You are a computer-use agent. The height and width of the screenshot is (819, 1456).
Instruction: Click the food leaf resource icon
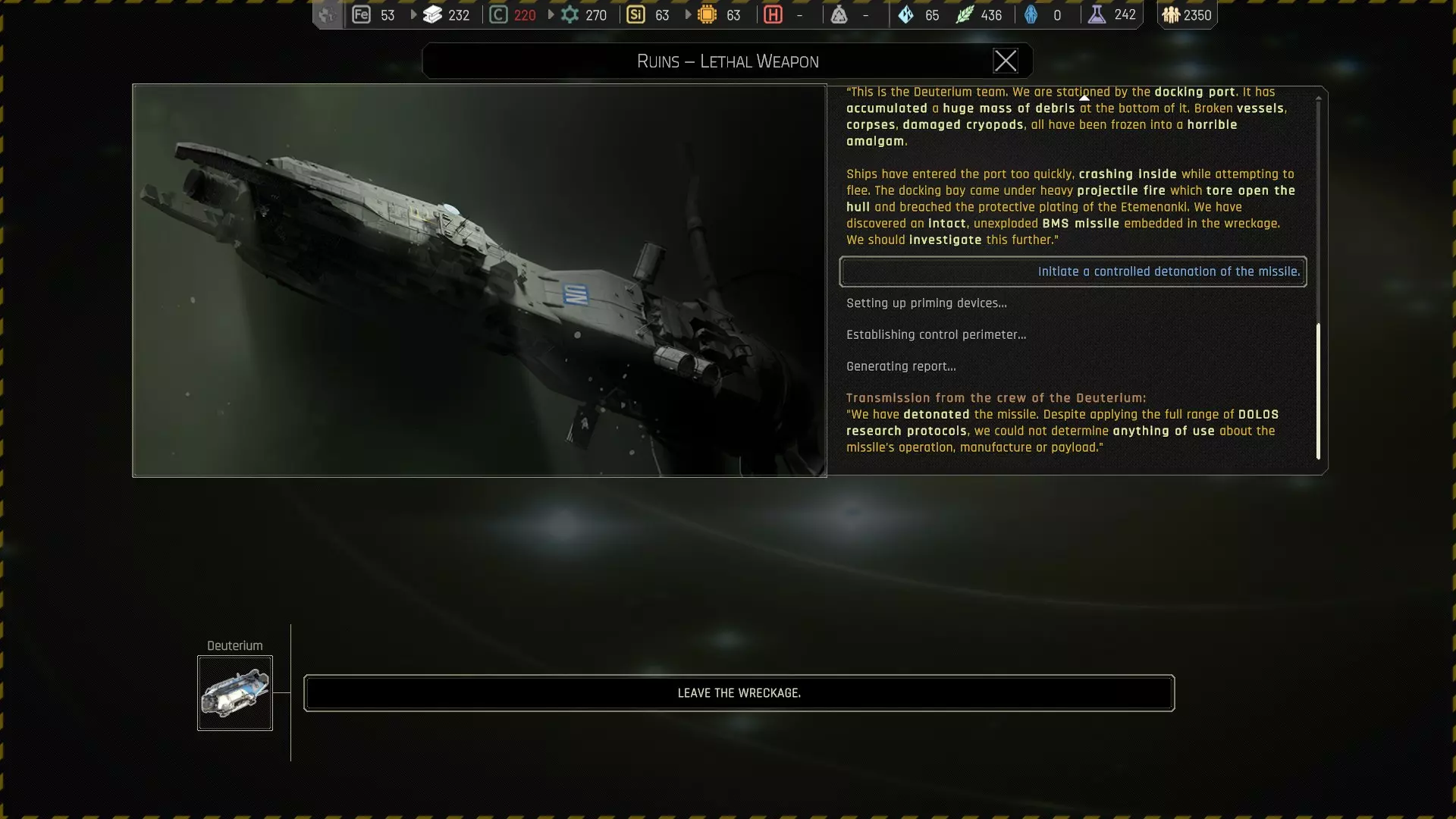click(965, 14)
